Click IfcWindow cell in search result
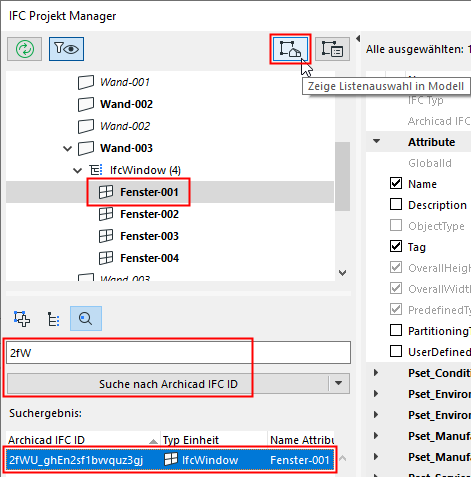The image size is (471, 477). 210,460
